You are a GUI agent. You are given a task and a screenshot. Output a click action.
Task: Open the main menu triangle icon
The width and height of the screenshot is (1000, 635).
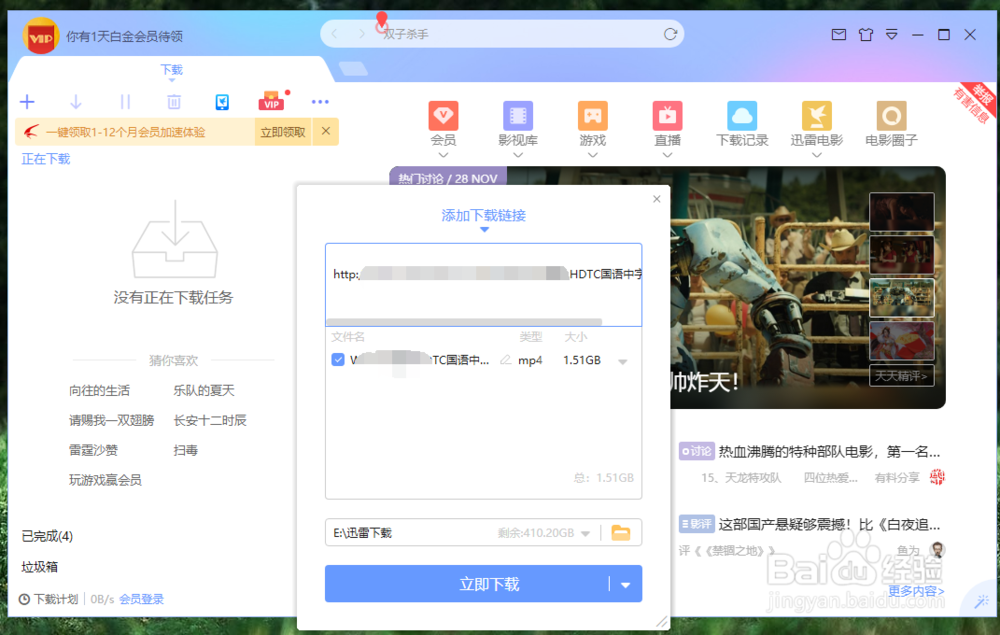pyautogui.click(x=892, y=34)
